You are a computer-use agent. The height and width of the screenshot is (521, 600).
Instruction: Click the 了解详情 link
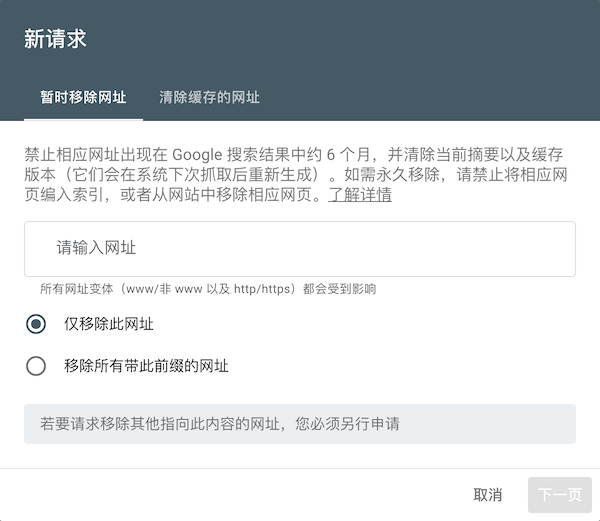(360, 195)
